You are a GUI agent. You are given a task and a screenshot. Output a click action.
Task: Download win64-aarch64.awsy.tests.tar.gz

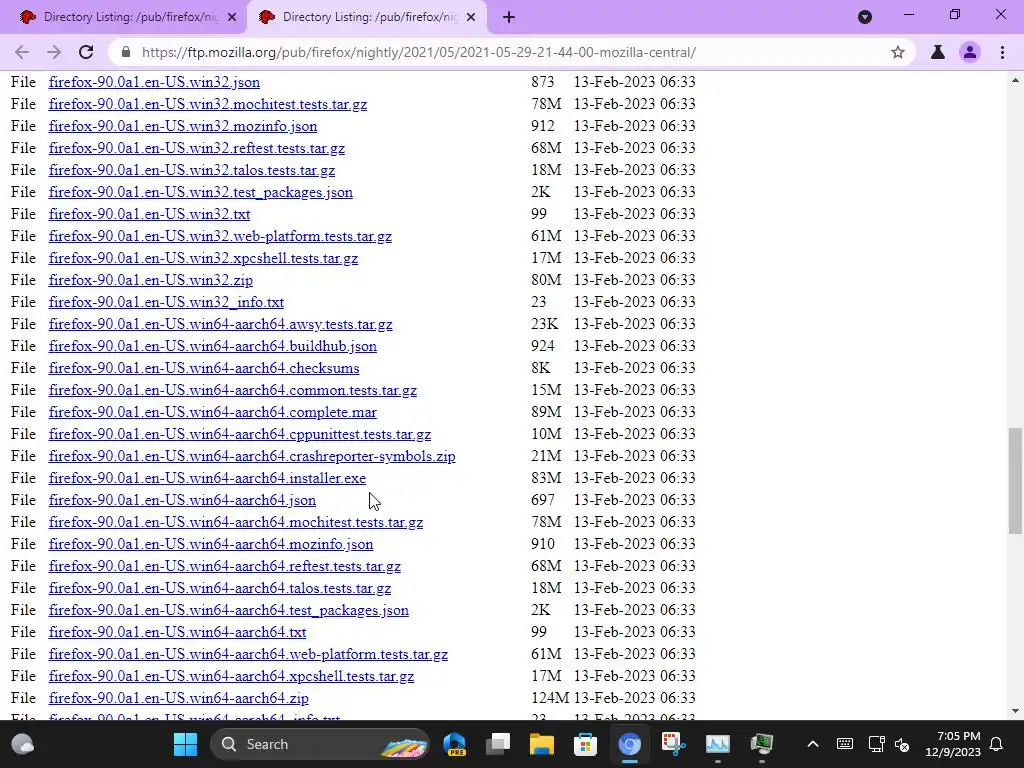pos(221,325)
